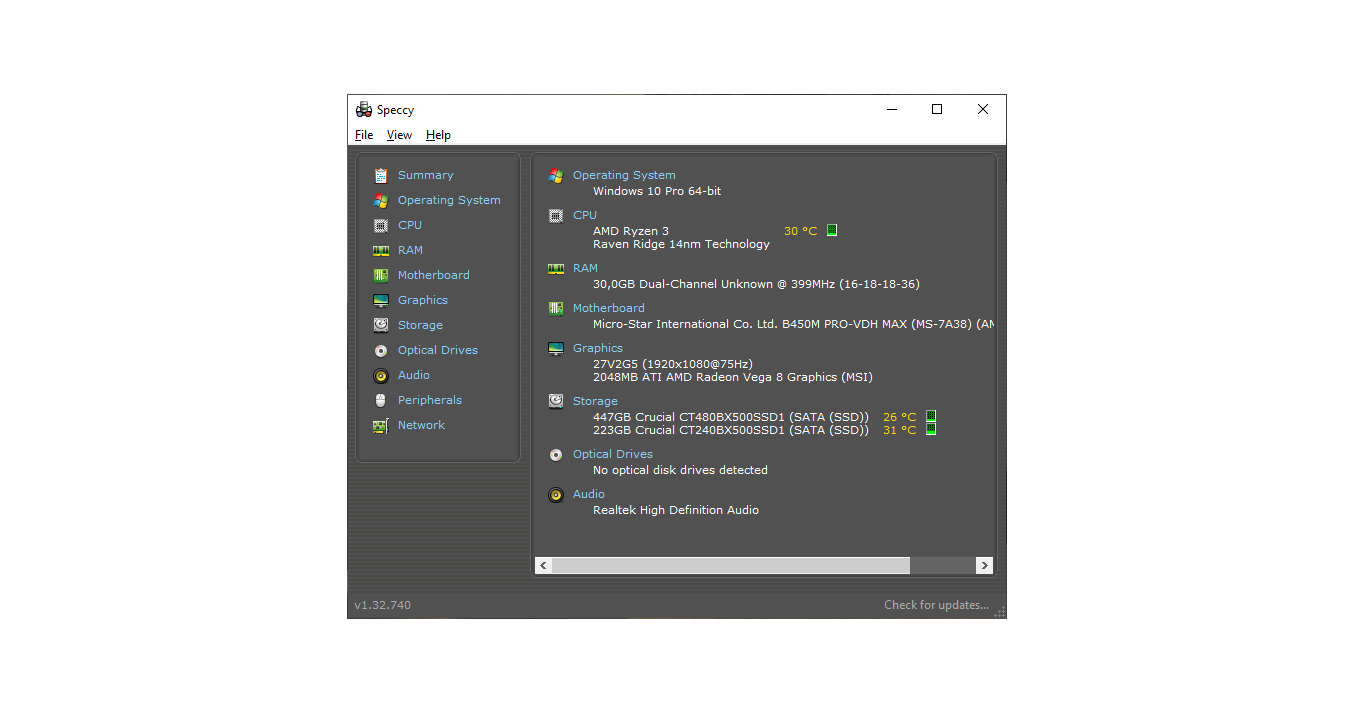Click the Audio heading link in summary
Viewport: 1354px width, 712px height.
point(589,494)
